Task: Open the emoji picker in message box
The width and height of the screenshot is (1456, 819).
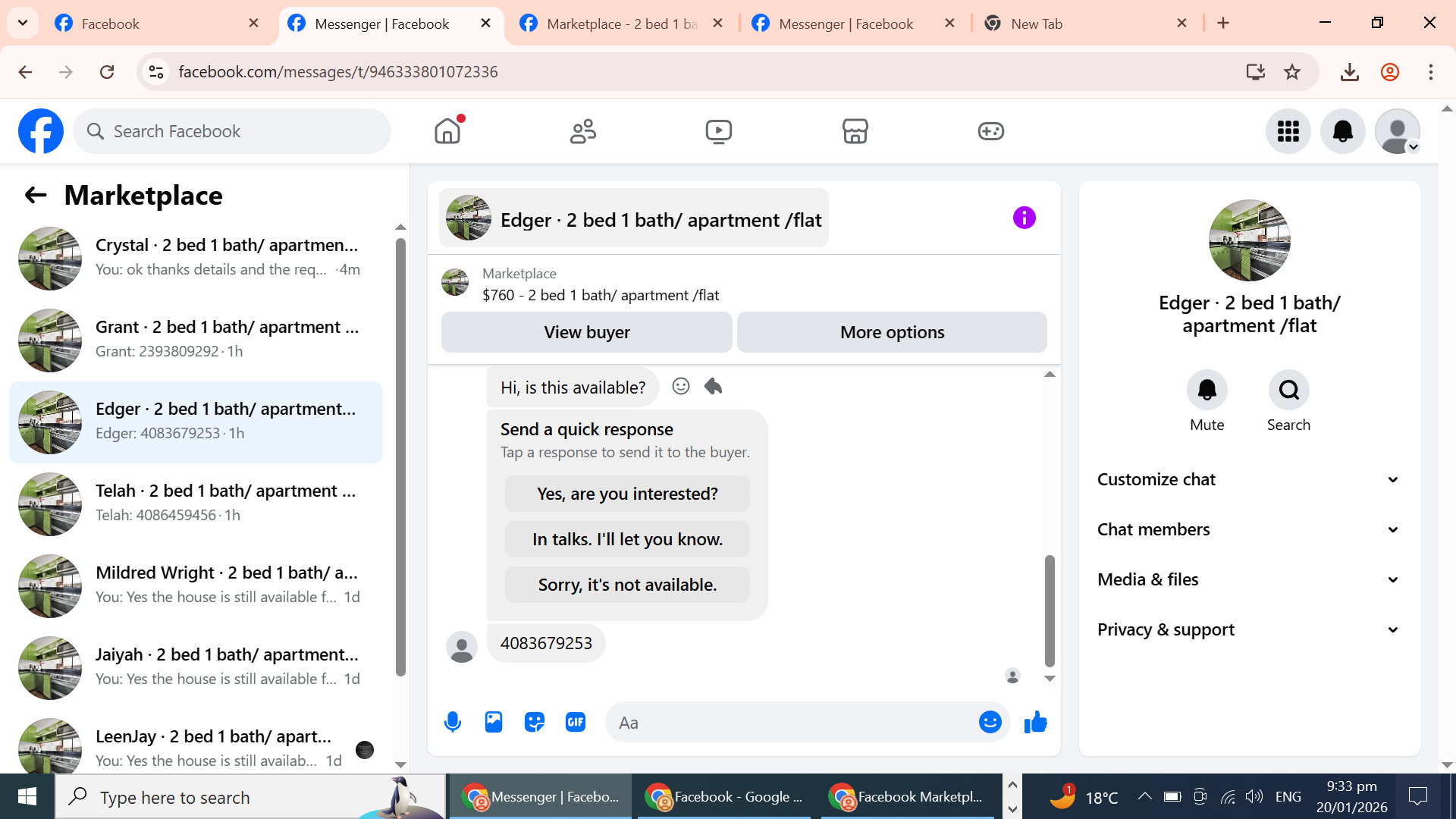Action: coord(990,723)
